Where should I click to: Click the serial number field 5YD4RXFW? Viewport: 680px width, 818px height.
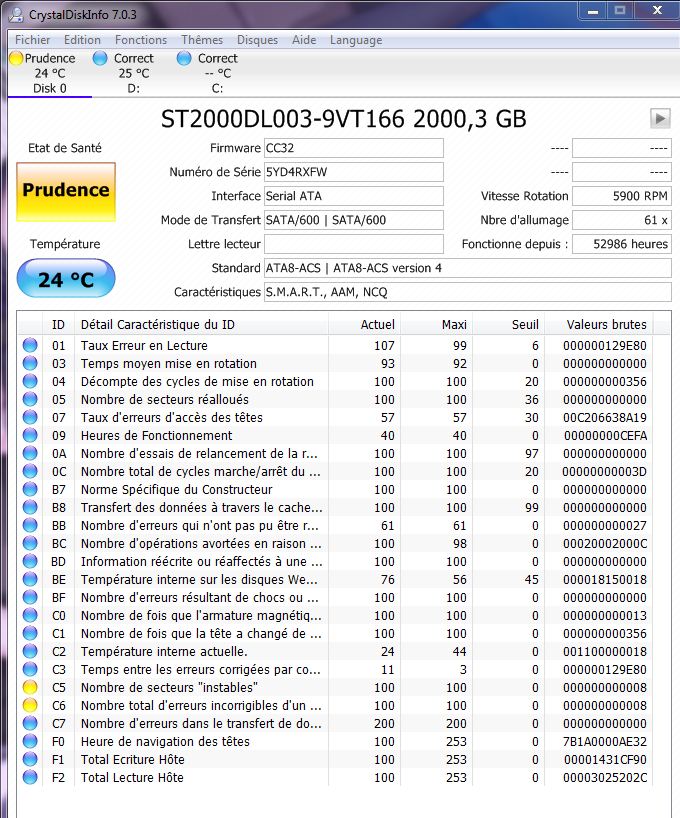coord(354,172)
